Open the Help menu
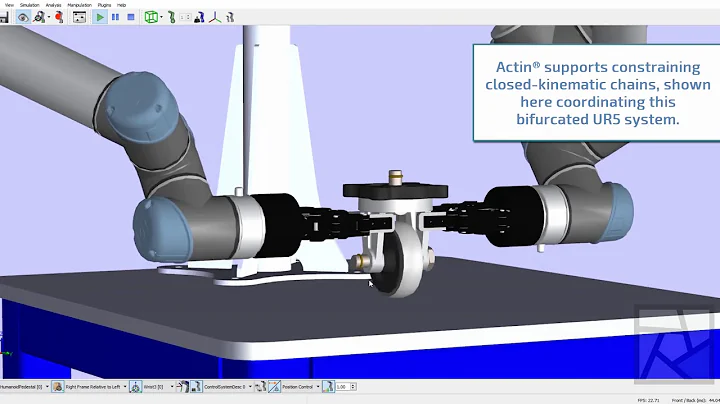The image size is (720, 404). pos(121,5)
